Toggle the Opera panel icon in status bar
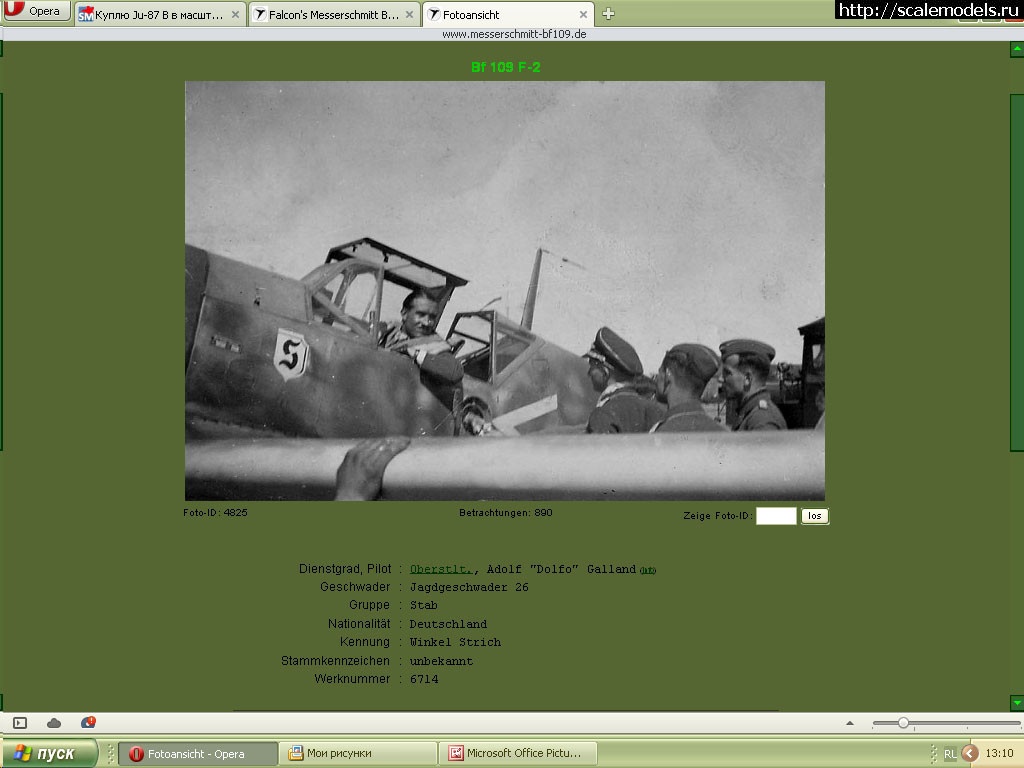 coord(20,723)
